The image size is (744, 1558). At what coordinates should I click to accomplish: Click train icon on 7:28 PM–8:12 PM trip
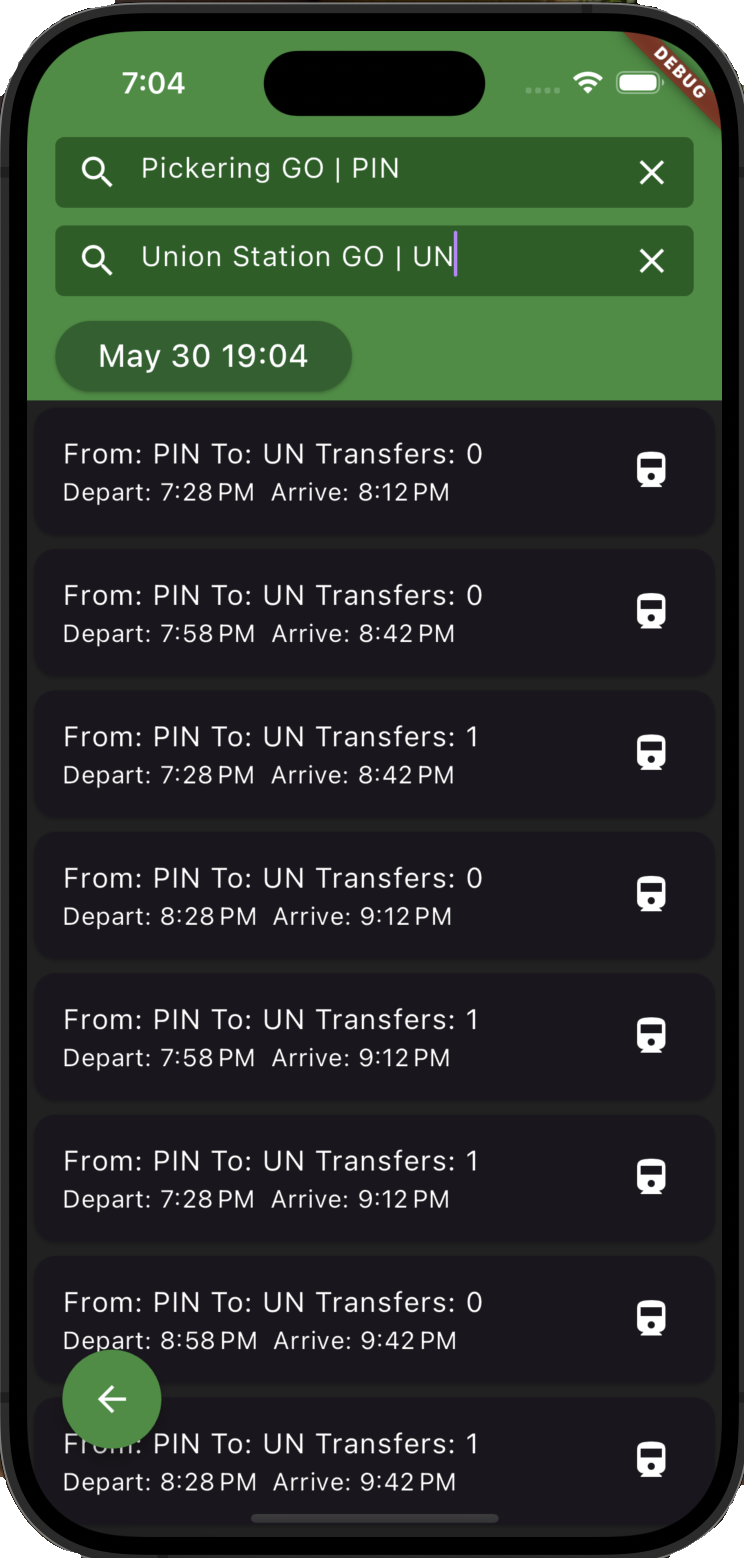pyautogui.click(x=651, y=469)
